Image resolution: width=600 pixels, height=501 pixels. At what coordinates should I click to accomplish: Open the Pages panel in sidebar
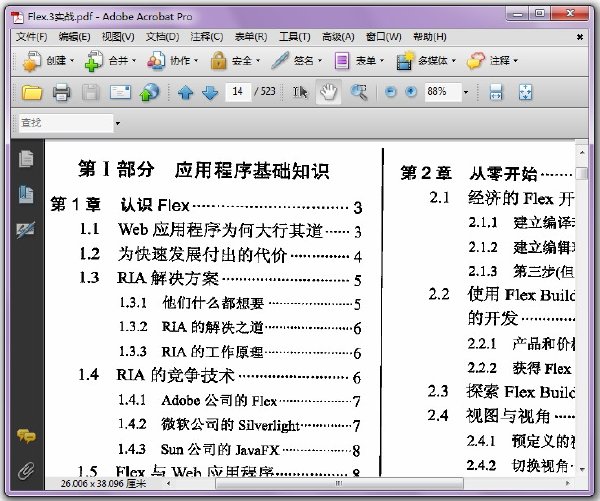tap(26, 158)
